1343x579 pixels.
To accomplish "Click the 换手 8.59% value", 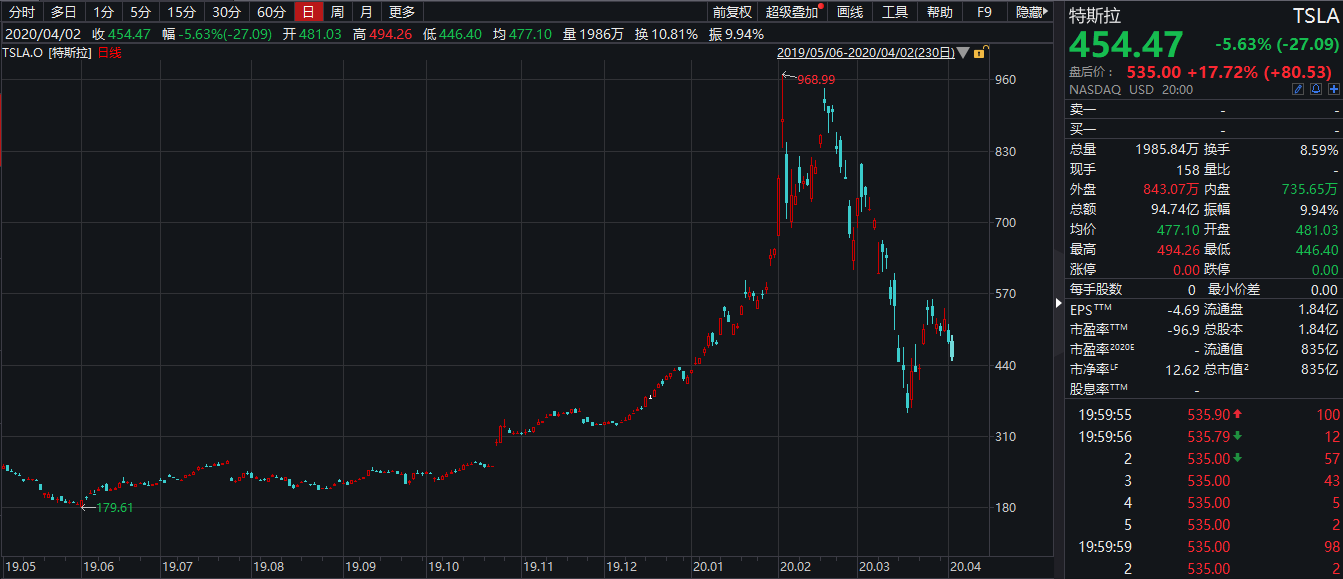I will (1317, 150).
